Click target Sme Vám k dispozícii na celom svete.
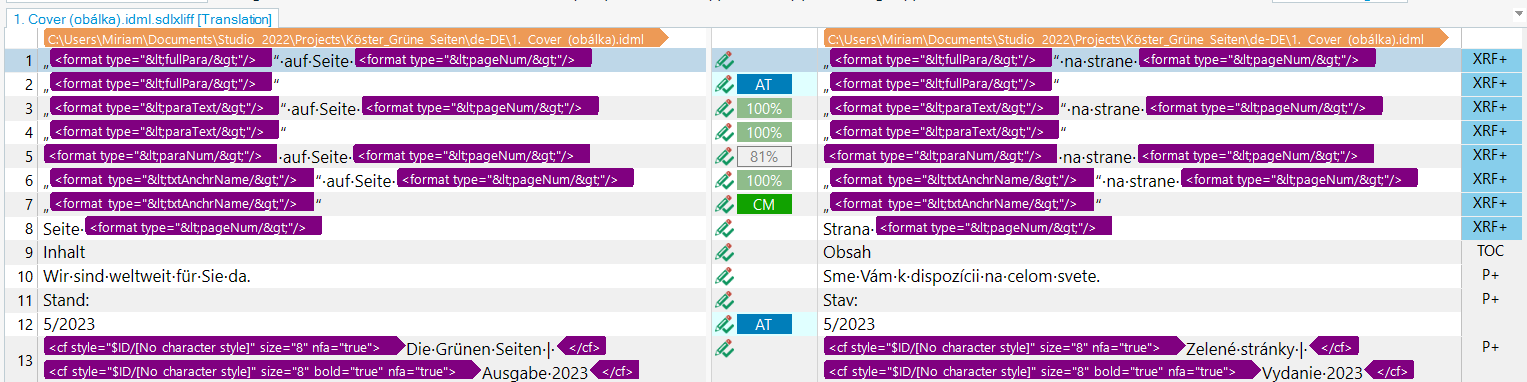Image resolution: width=1527 pixels, height=382 pixels. tap(961, 276)
